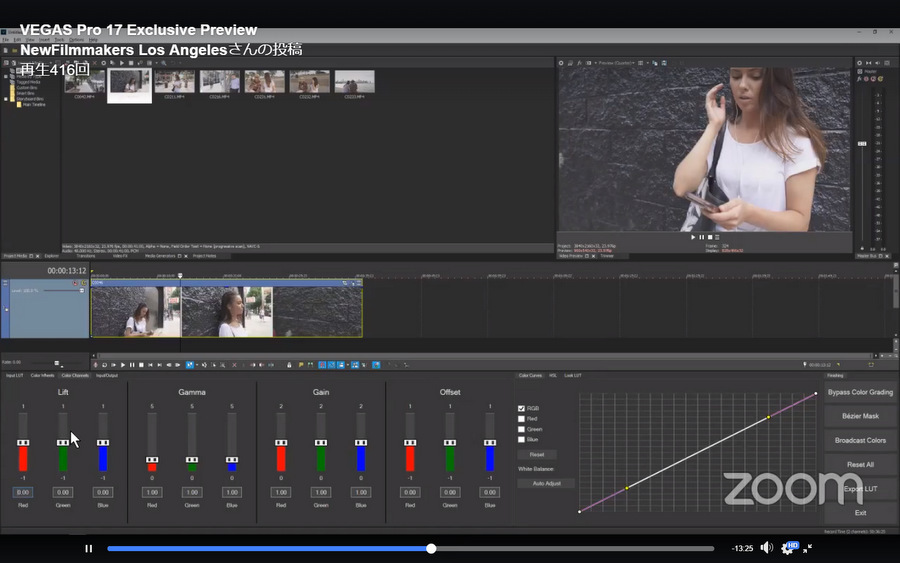Click the lock icon in timeline toolbar
900x563 pixels.
(x=289, y=364)
